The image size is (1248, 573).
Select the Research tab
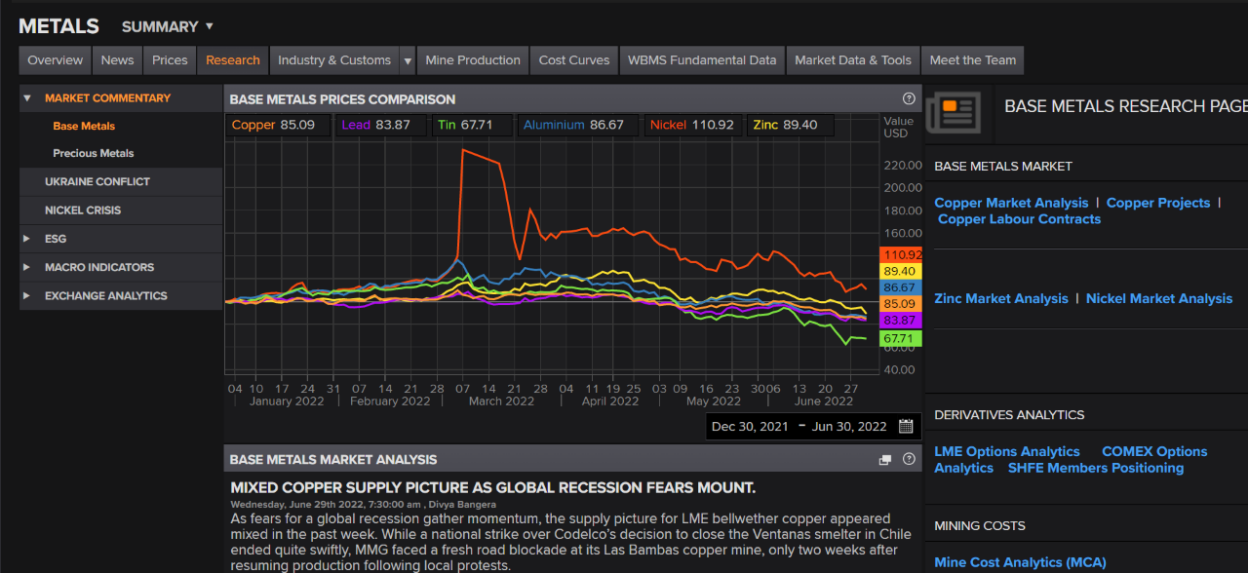point(233,60)
